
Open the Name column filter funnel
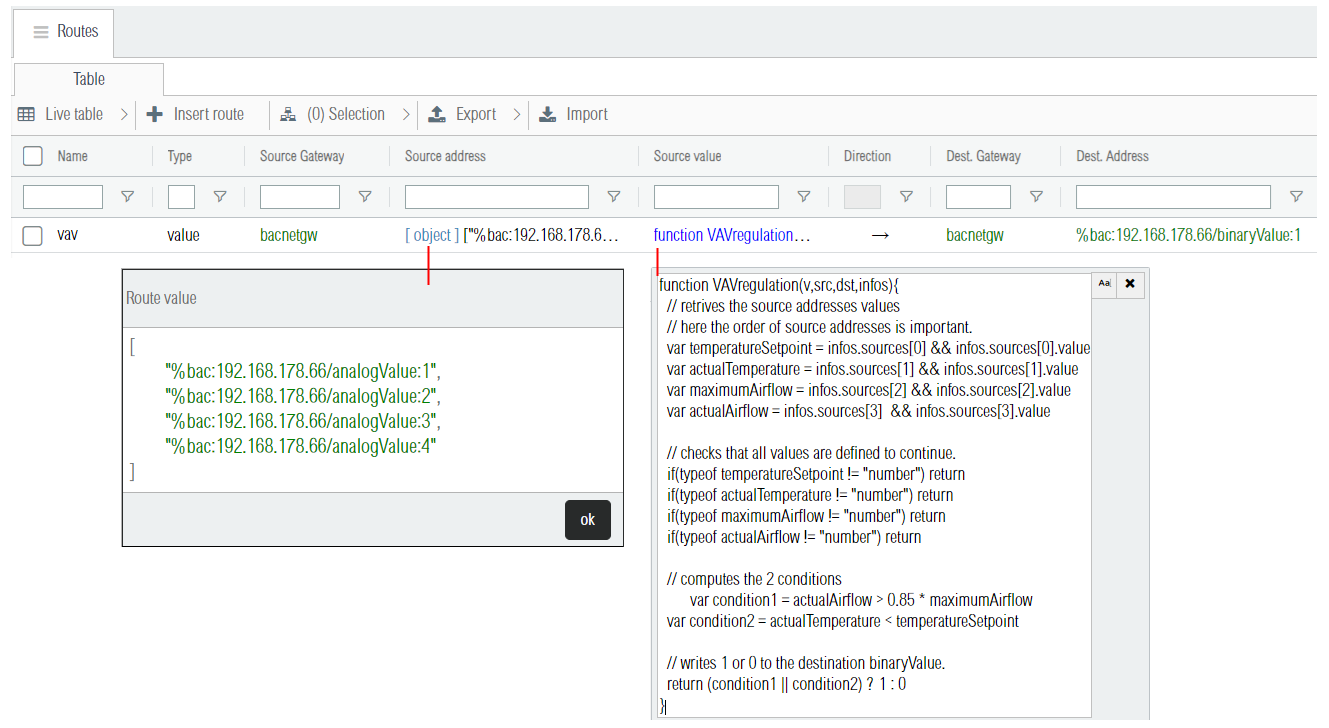127,196
